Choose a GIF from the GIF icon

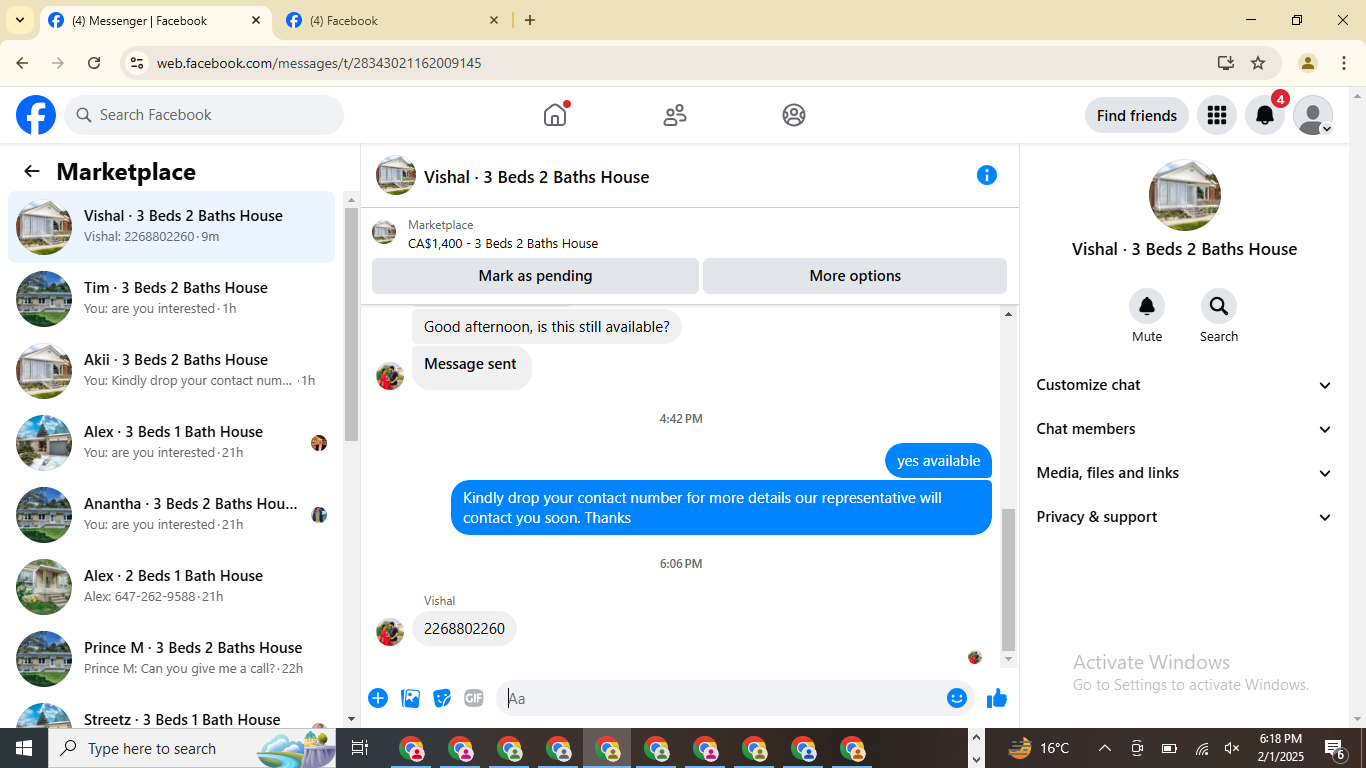[x=474, y=698]
